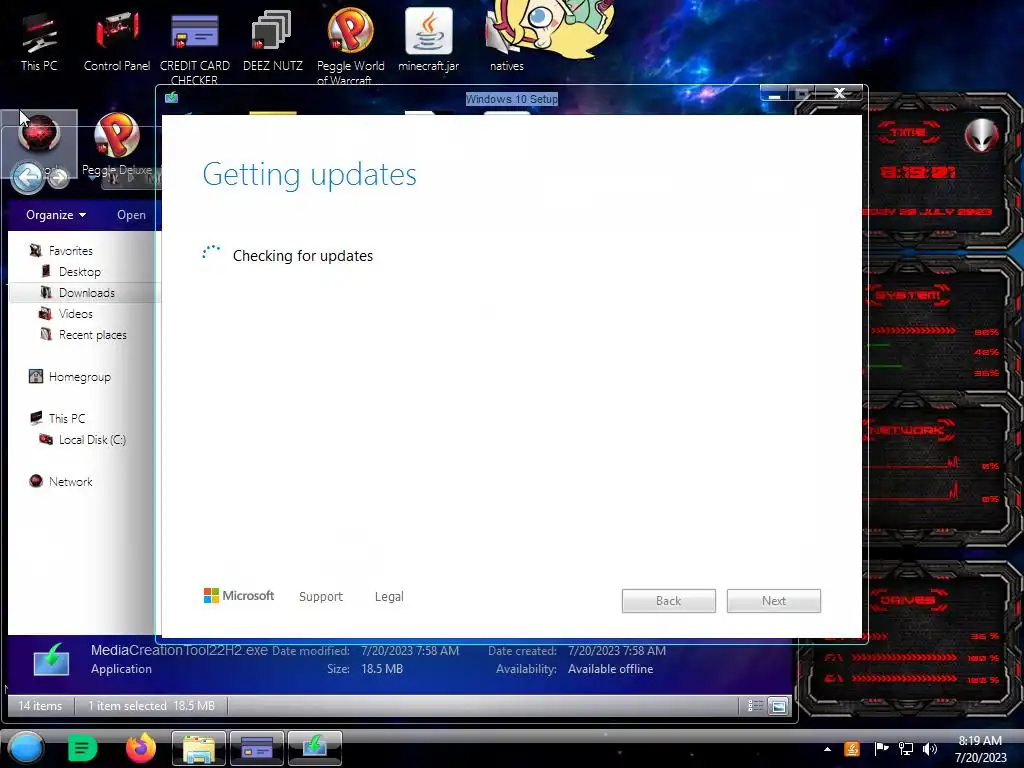Click the Explorer forward arrow button
The image size is (1024, 768).
(x=58, y=177)
